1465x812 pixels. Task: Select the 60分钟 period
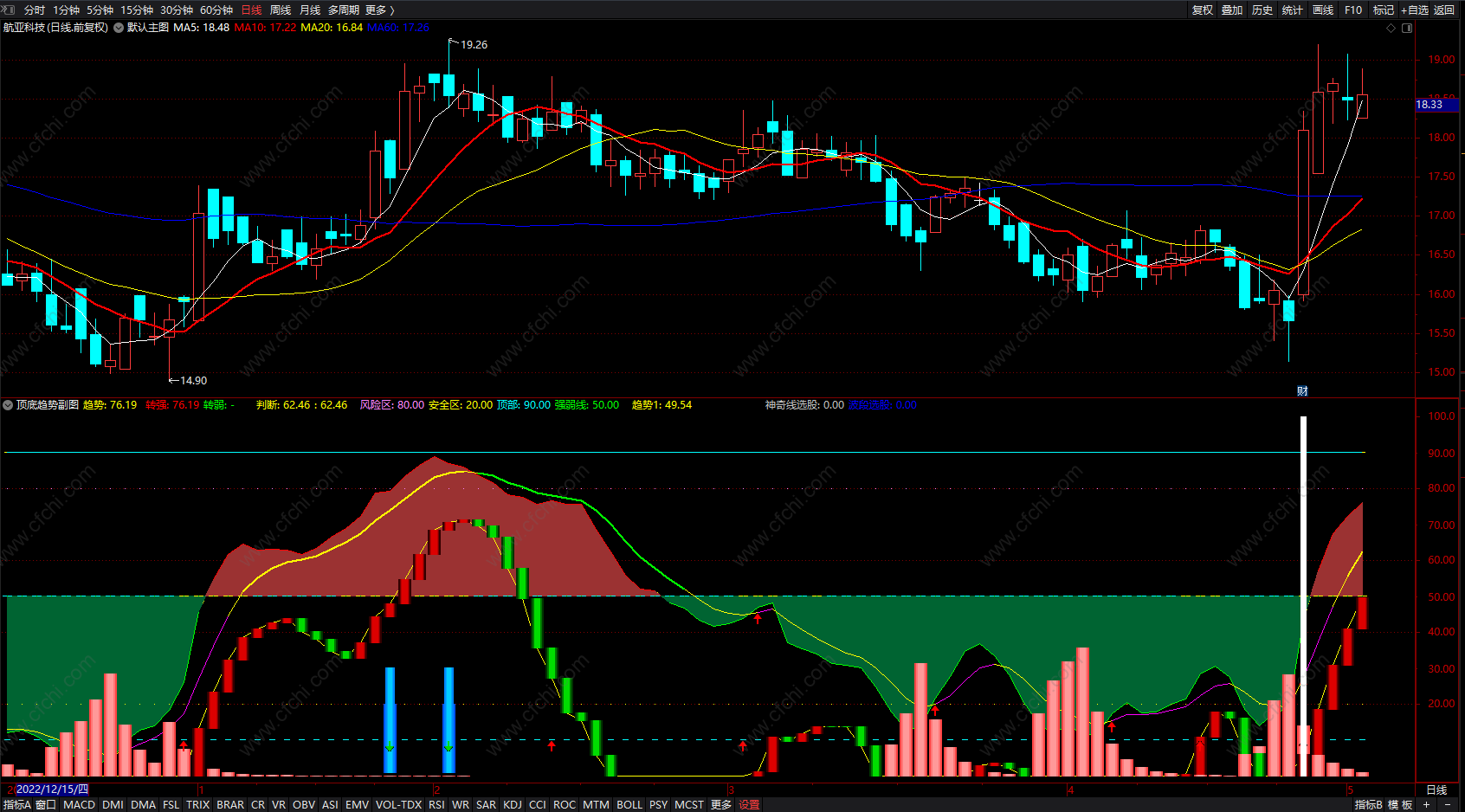(x=216, y=10)
